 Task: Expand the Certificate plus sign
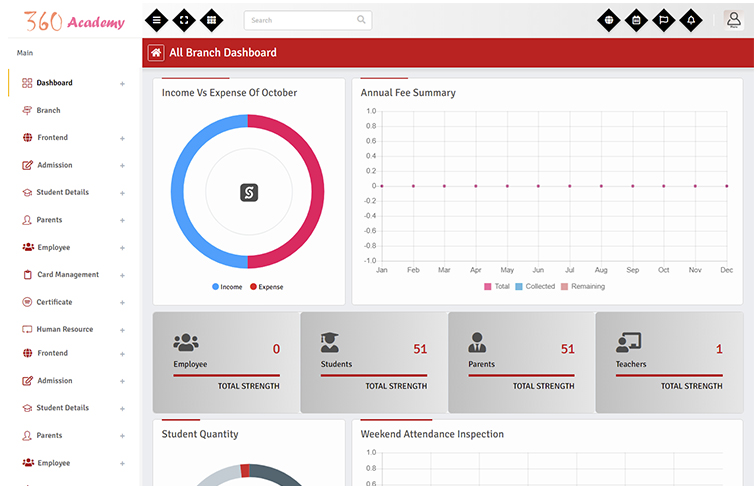(122, 303)
